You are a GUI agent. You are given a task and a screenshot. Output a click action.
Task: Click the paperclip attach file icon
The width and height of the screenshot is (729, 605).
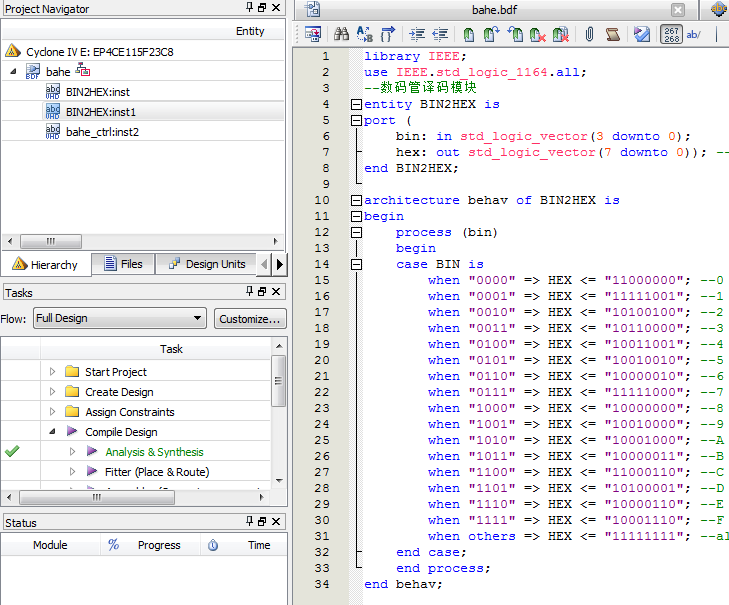(x=589, y=34)
